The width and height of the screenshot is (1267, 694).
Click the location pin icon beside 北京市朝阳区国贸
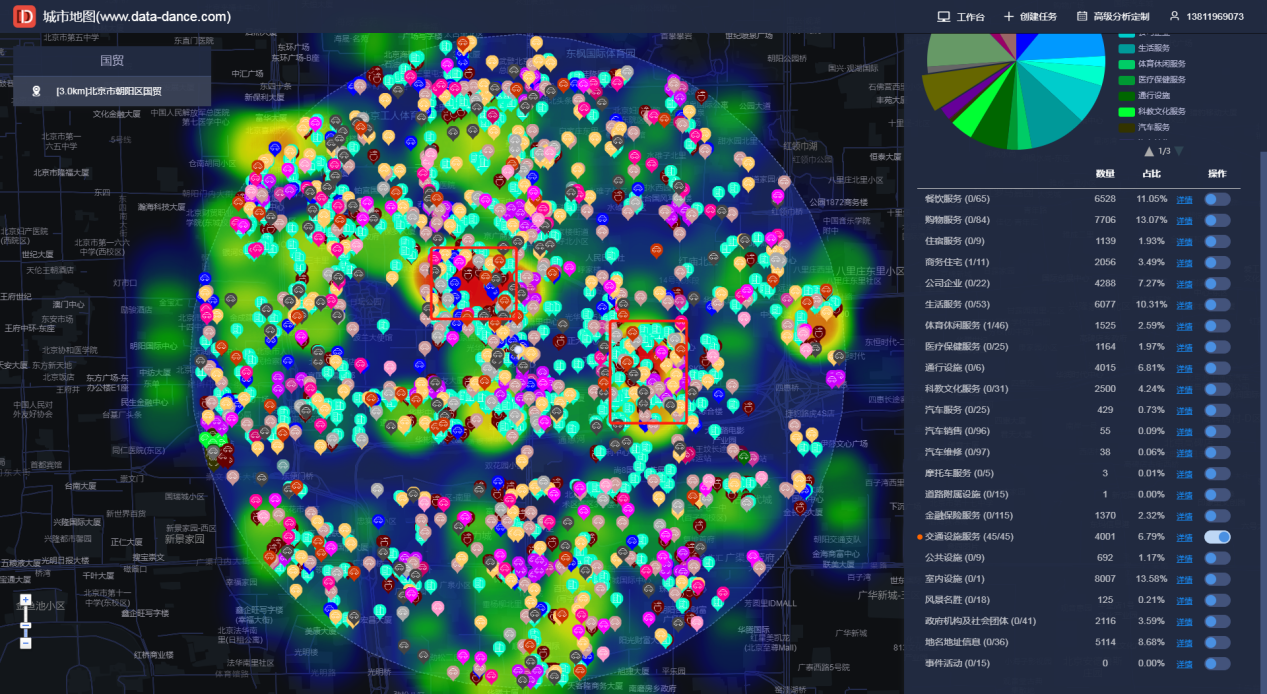[x=37, y=91]
